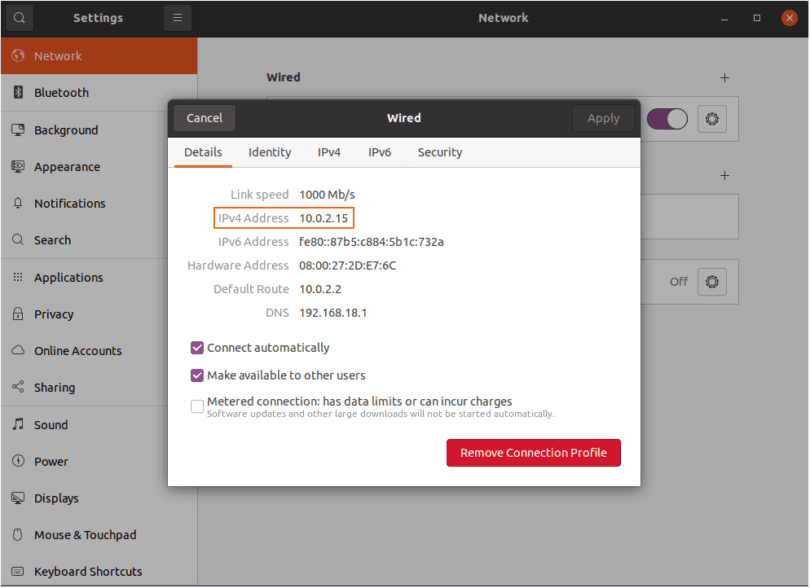Click Remove Connection Profile button
The height and width of the screenshot is (588, 810).
tap(533, 453)
